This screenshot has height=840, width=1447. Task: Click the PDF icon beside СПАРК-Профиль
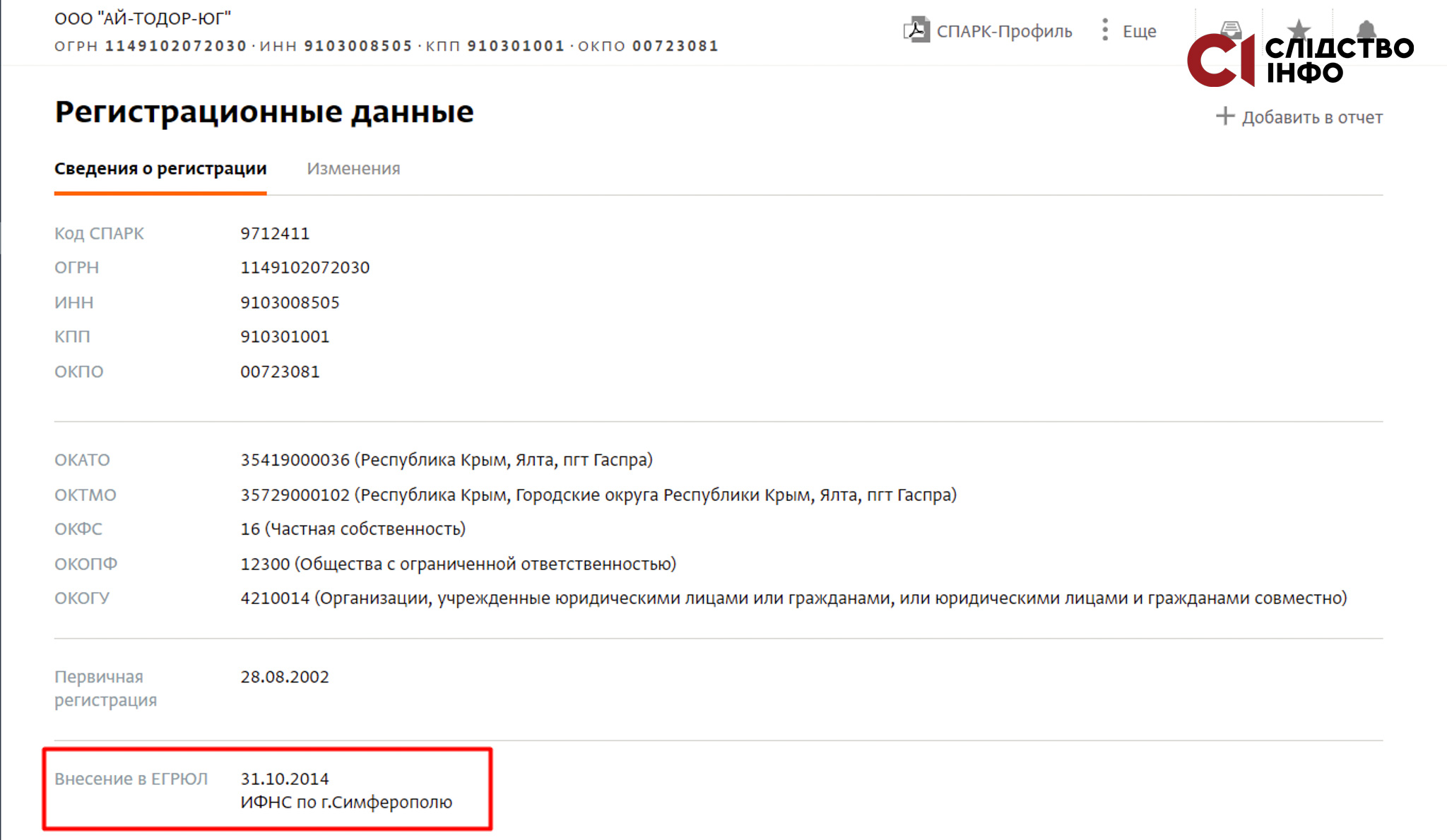[916, 30]
